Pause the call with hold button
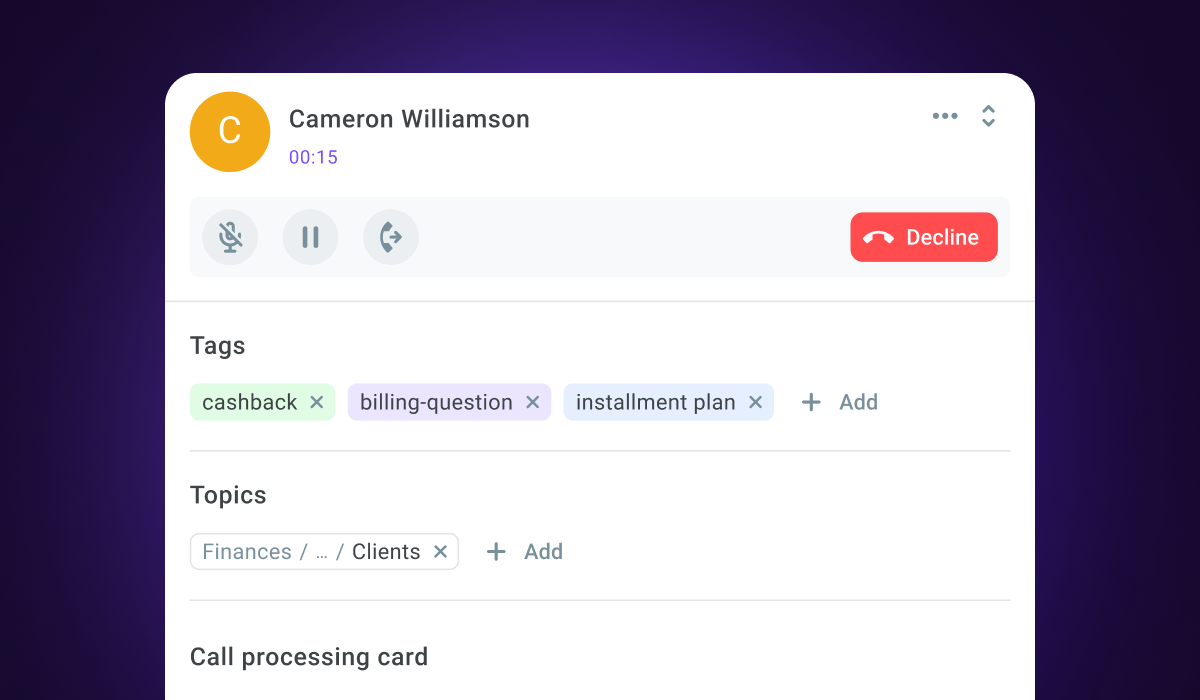The height and width of the screenshot is (700, 1200). click(x=310, y=237)
